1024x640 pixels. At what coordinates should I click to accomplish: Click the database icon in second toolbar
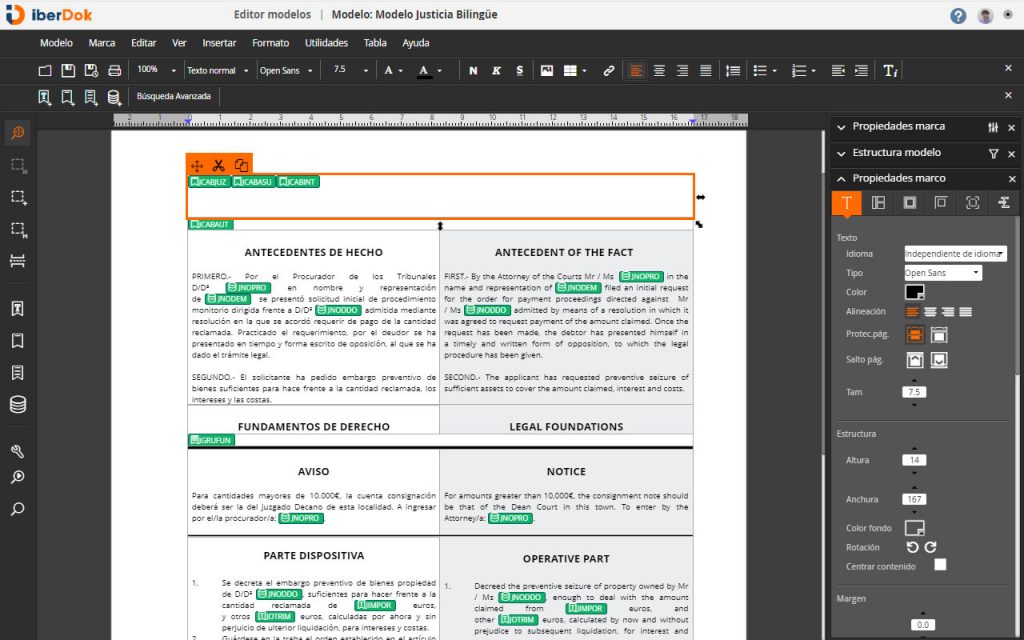point(114,97)
